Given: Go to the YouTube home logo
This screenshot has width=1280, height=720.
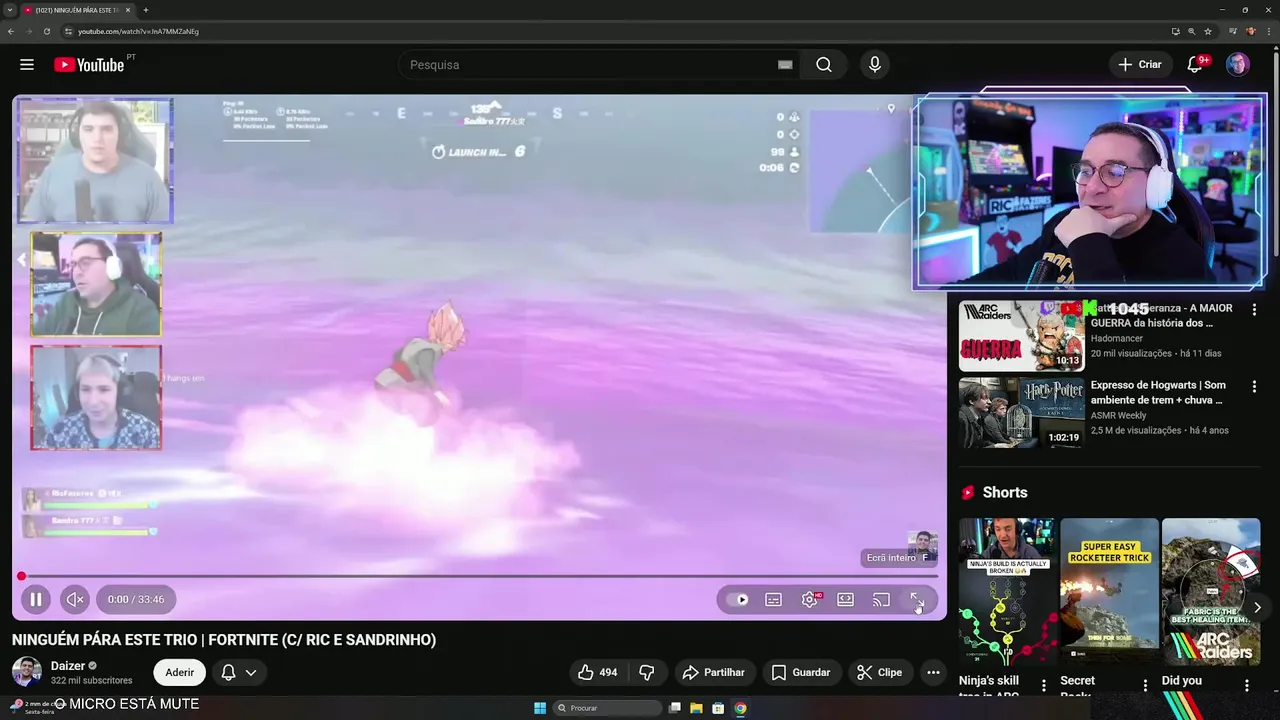Looking at the screenshot, I should [91, 65].
